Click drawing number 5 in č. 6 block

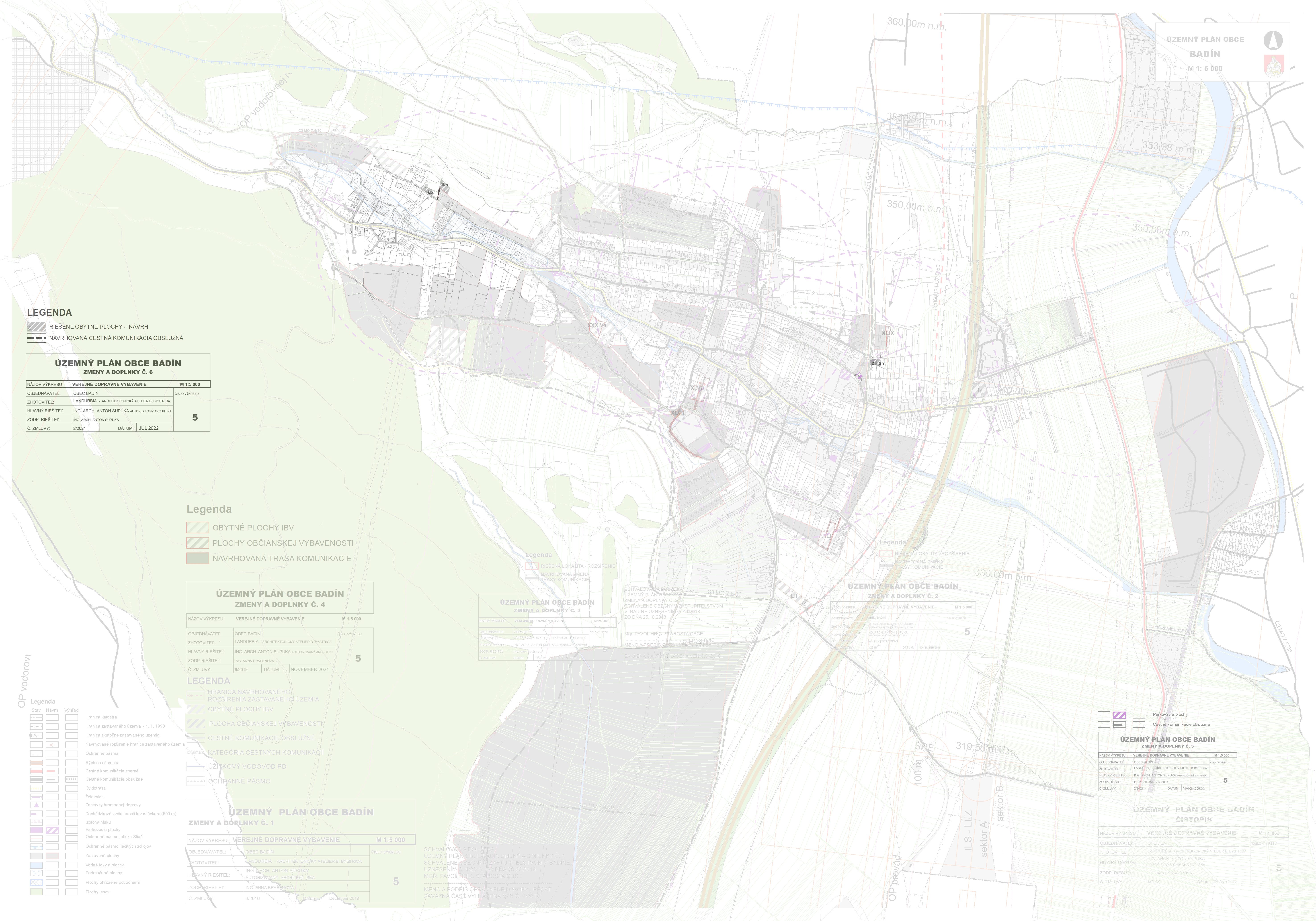point(195,417)
